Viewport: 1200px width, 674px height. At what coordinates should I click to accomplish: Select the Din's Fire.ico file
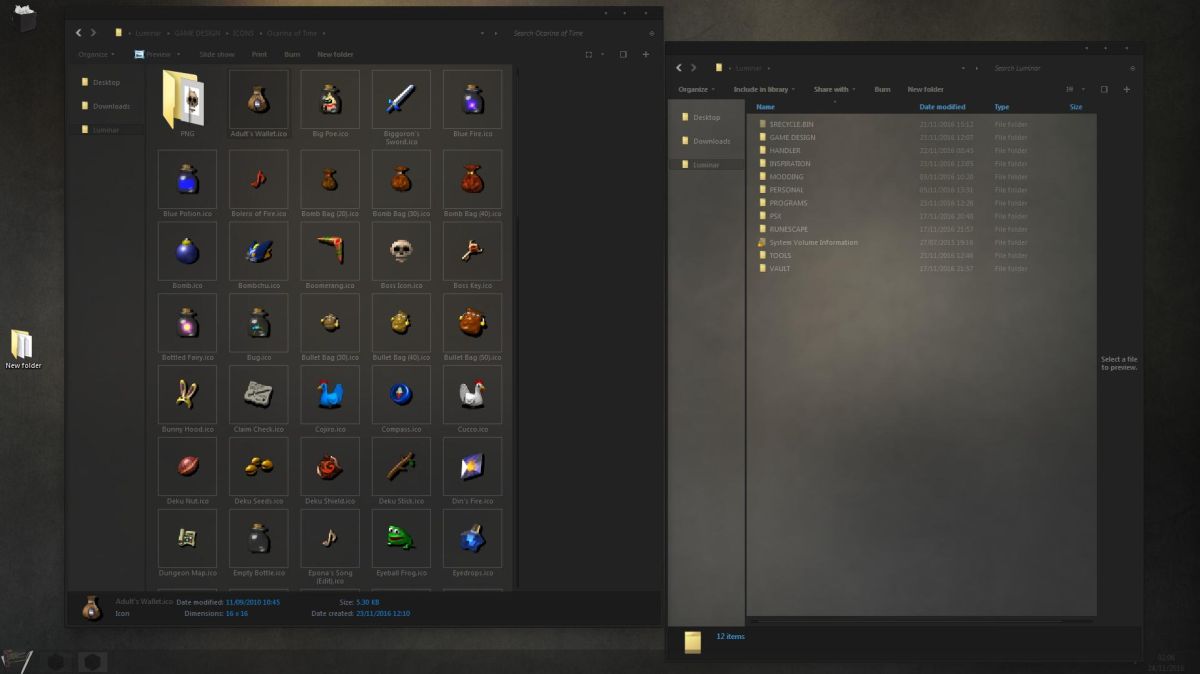click(x=472, y=472)
